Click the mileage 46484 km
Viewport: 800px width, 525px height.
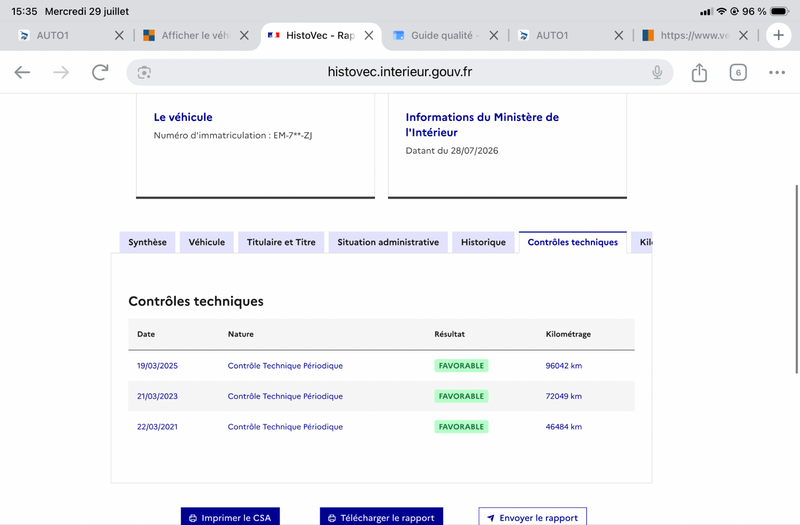[x=564, y=427]
